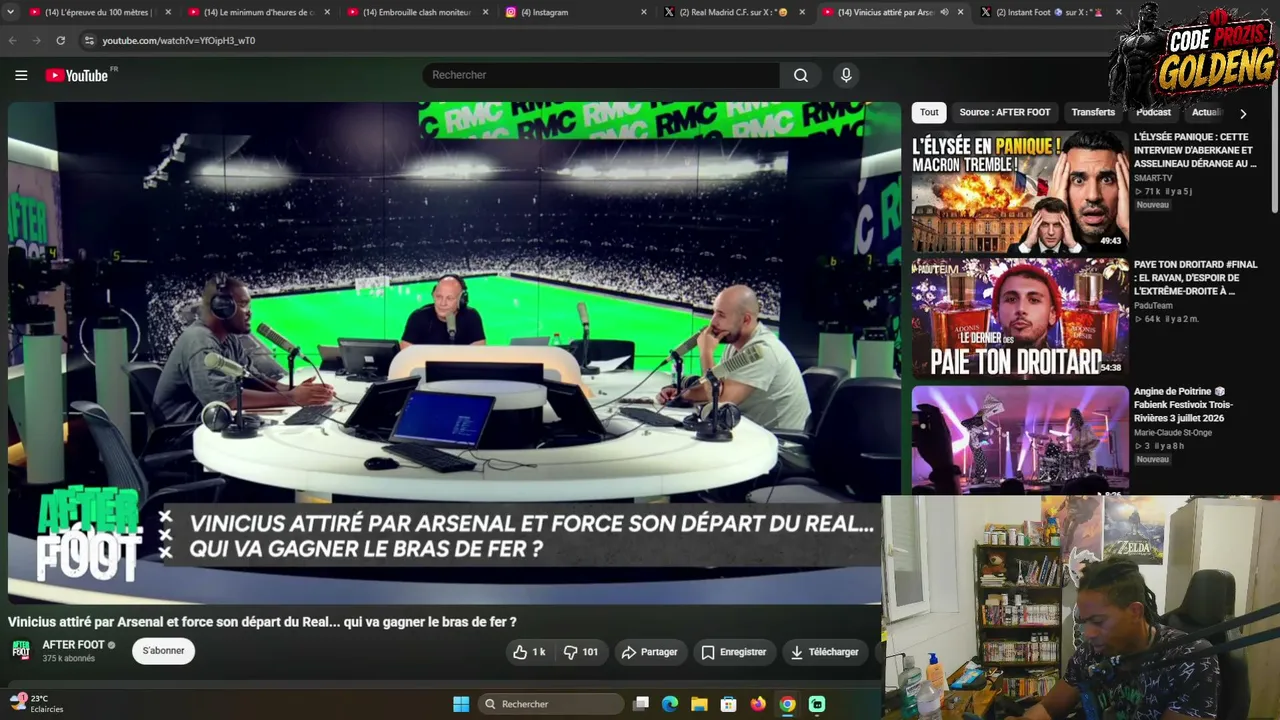Open AFTER FOOT channel avatar
This screenshot has width=1280, height=720.
click(21, 651)
